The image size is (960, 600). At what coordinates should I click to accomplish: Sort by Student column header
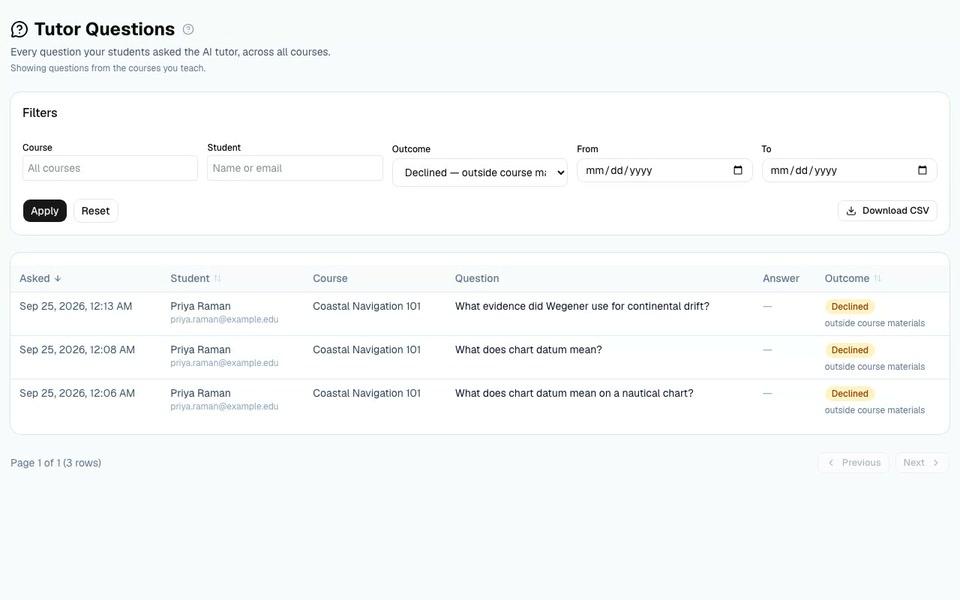[x=195, y=279]
